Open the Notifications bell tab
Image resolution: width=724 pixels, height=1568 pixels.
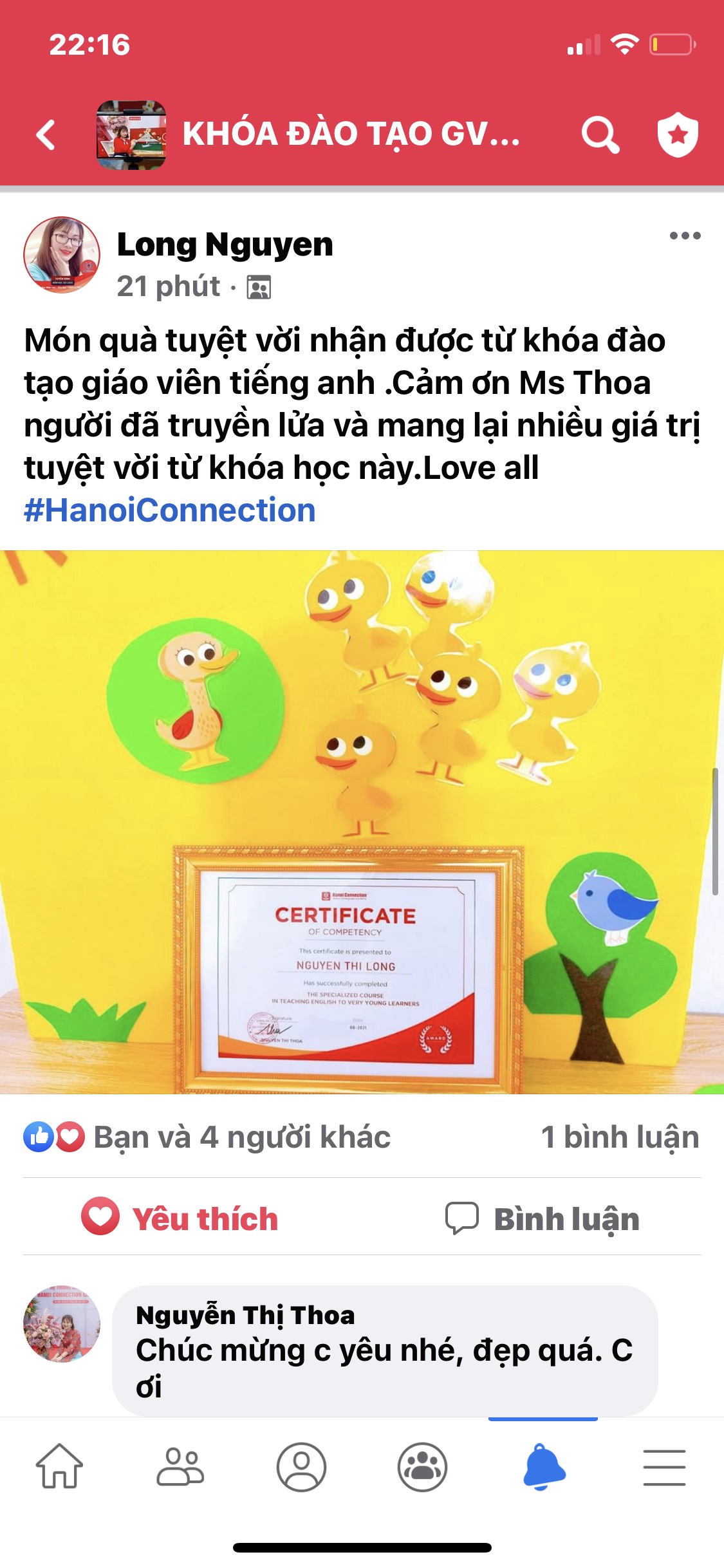[544, 1466]
